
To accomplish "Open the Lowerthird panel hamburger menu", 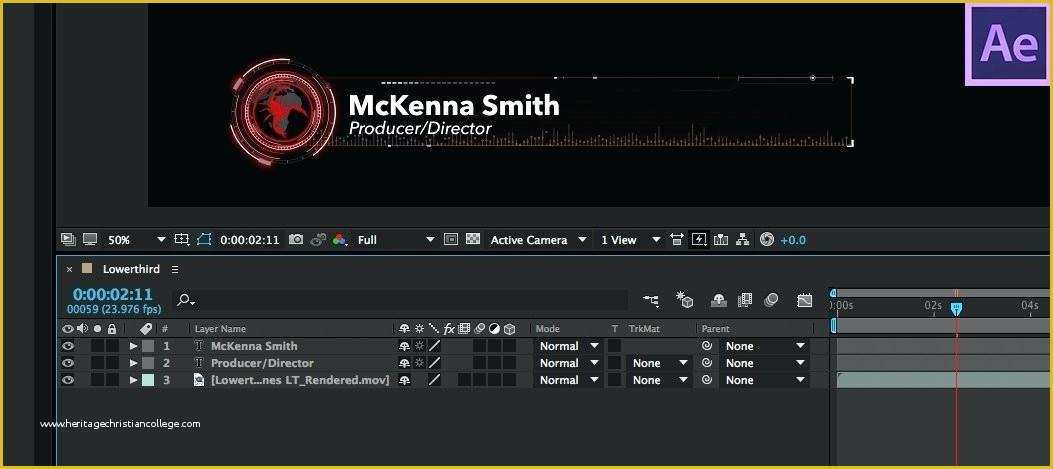I will click(175, 269).
